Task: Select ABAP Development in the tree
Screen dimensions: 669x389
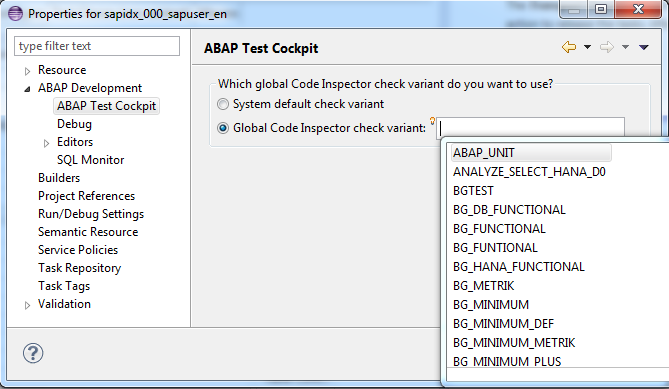Action: (90, 88)
